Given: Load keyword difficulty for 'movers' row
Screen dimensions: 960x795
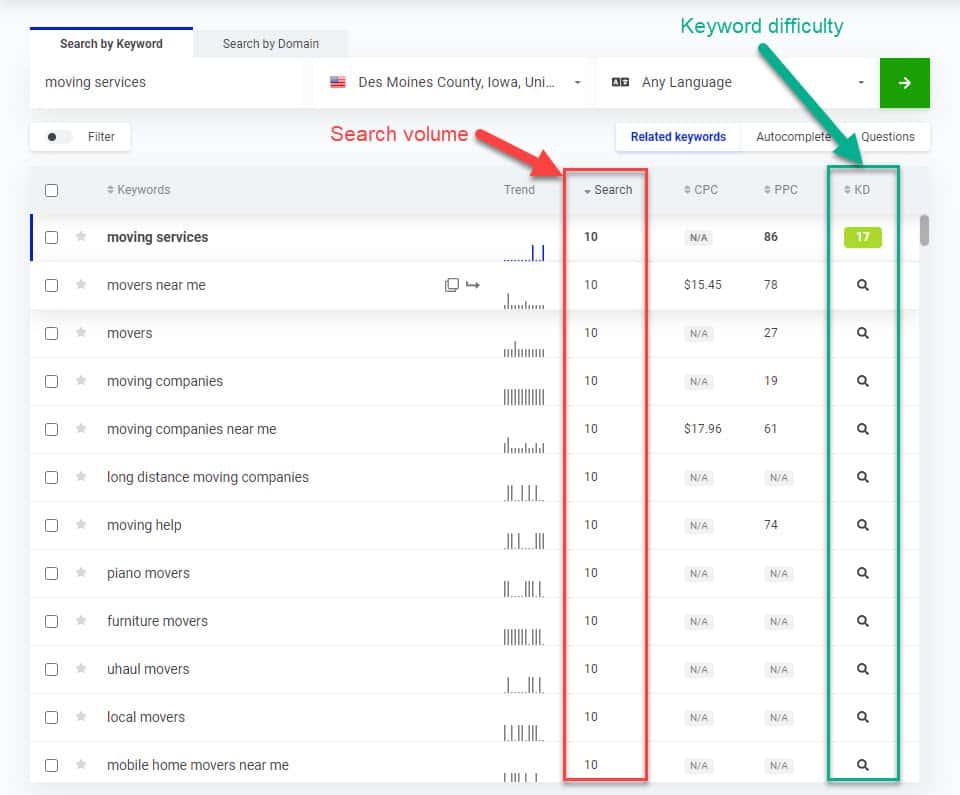Looking at the screenshot, I should click(862, 333).
